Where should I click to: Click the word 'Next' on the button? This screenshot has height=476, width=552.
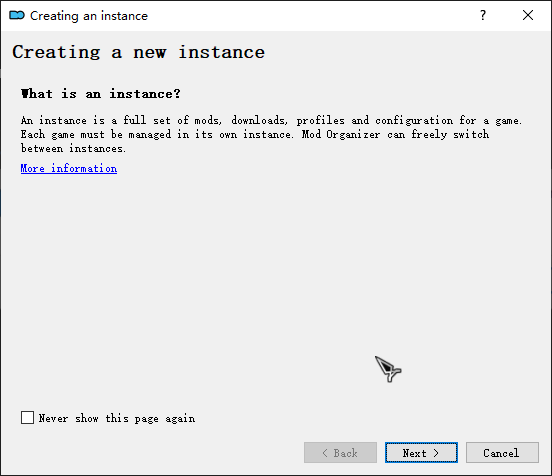[414, 453]
